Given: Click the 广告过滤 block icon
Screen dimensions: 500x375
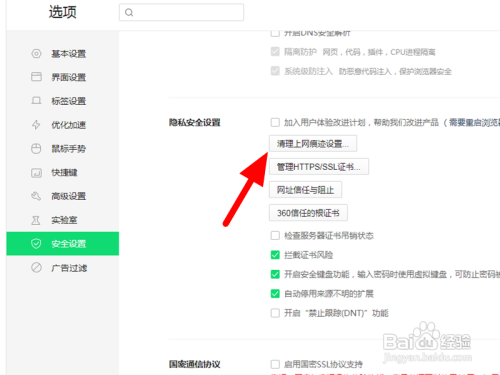Looking at the screenshot, I should [36, 268].
